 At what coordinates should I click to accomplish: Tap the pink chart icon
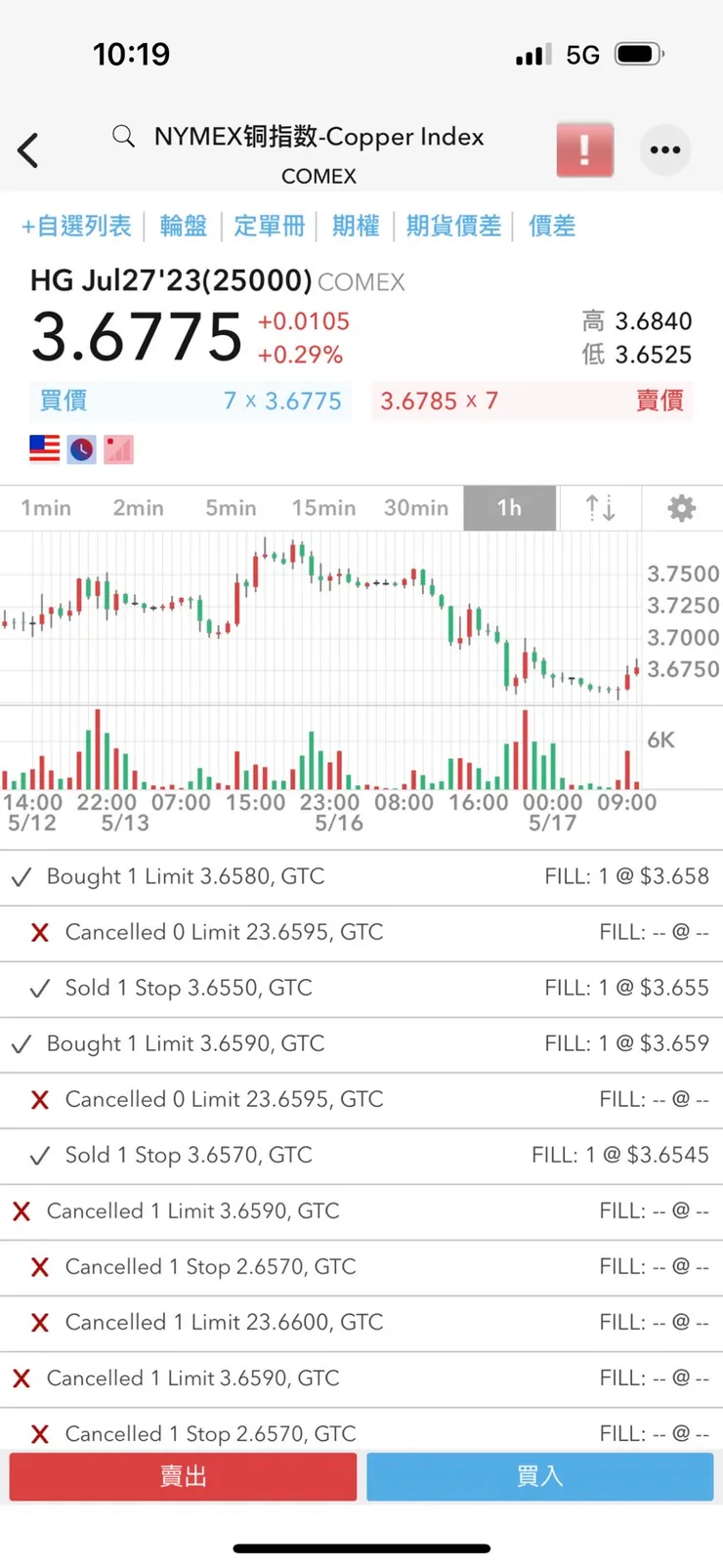click(x=118, y=448)
